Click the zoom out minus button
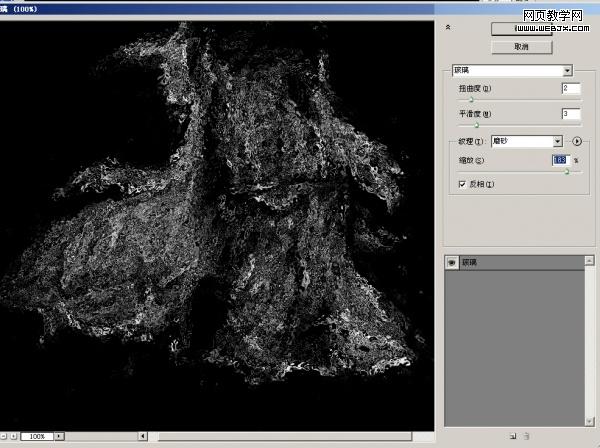 [5, 437]
